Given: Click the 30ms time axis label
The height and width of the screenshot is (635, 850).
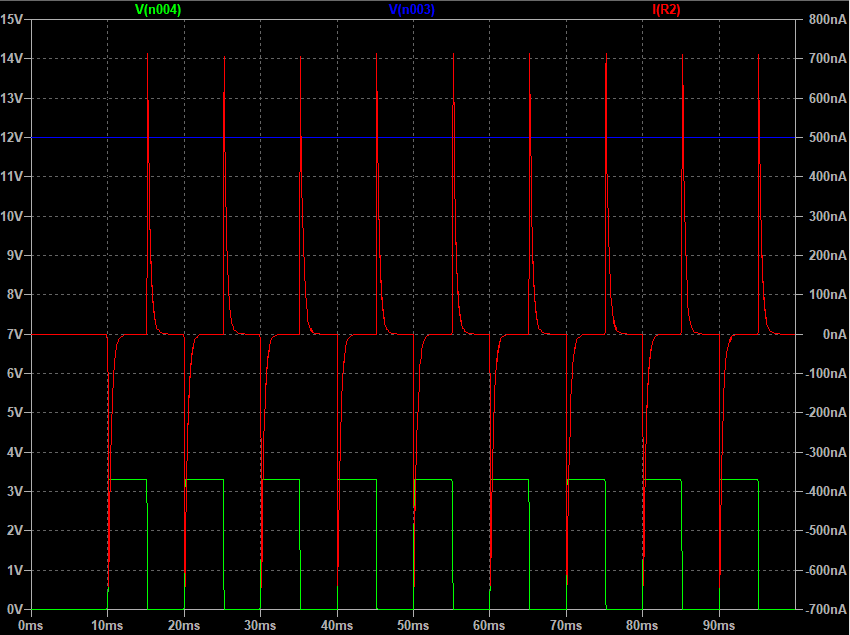Looking at the screenshot, I should click(x=260, y=625).
